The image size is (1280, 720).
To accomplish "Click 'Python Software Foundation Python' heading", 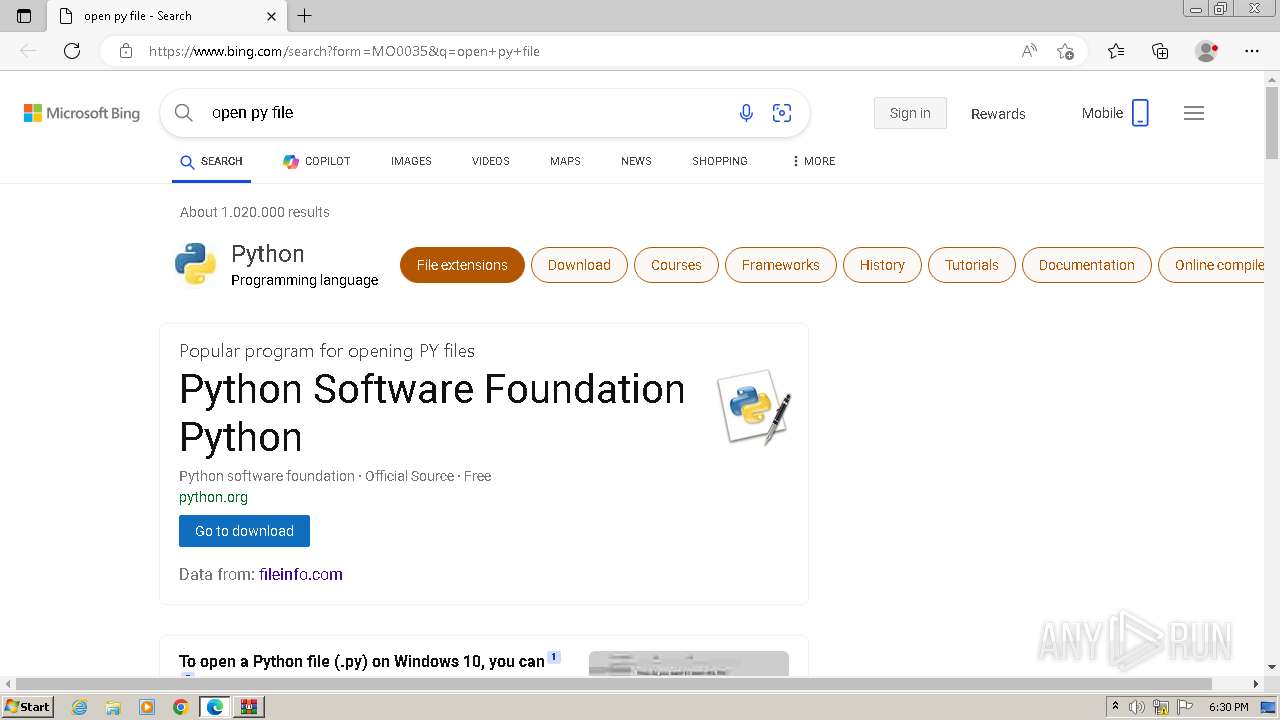I will tap(432, 413).
